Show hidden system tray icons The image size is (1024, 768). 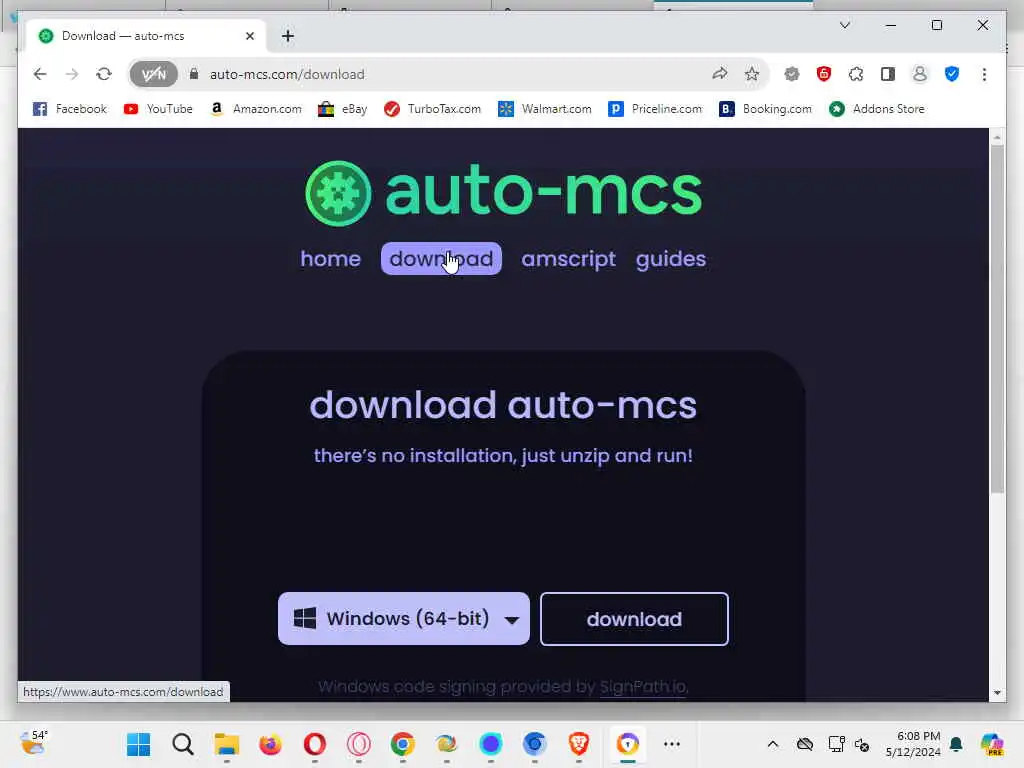(773, 744)
